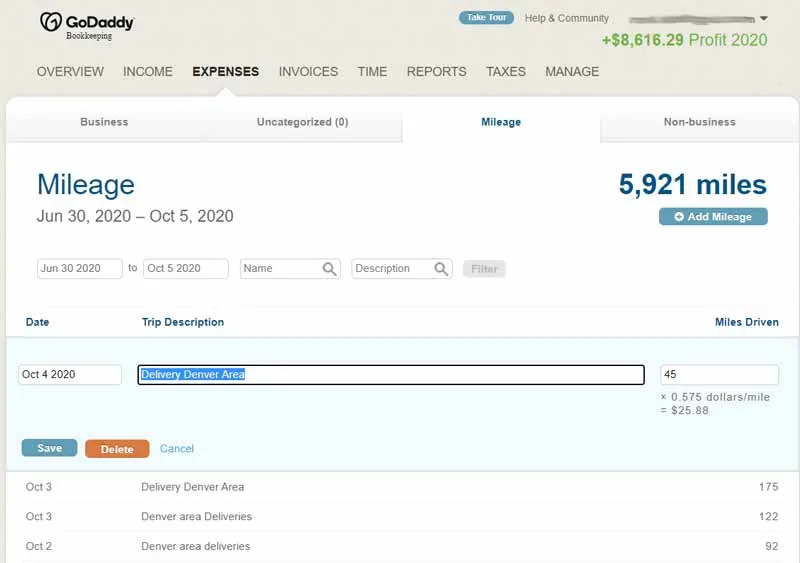Click the Jun 30 2020 start date field
The width and height of the screenshot is (800, 563).
pos(79,269)
